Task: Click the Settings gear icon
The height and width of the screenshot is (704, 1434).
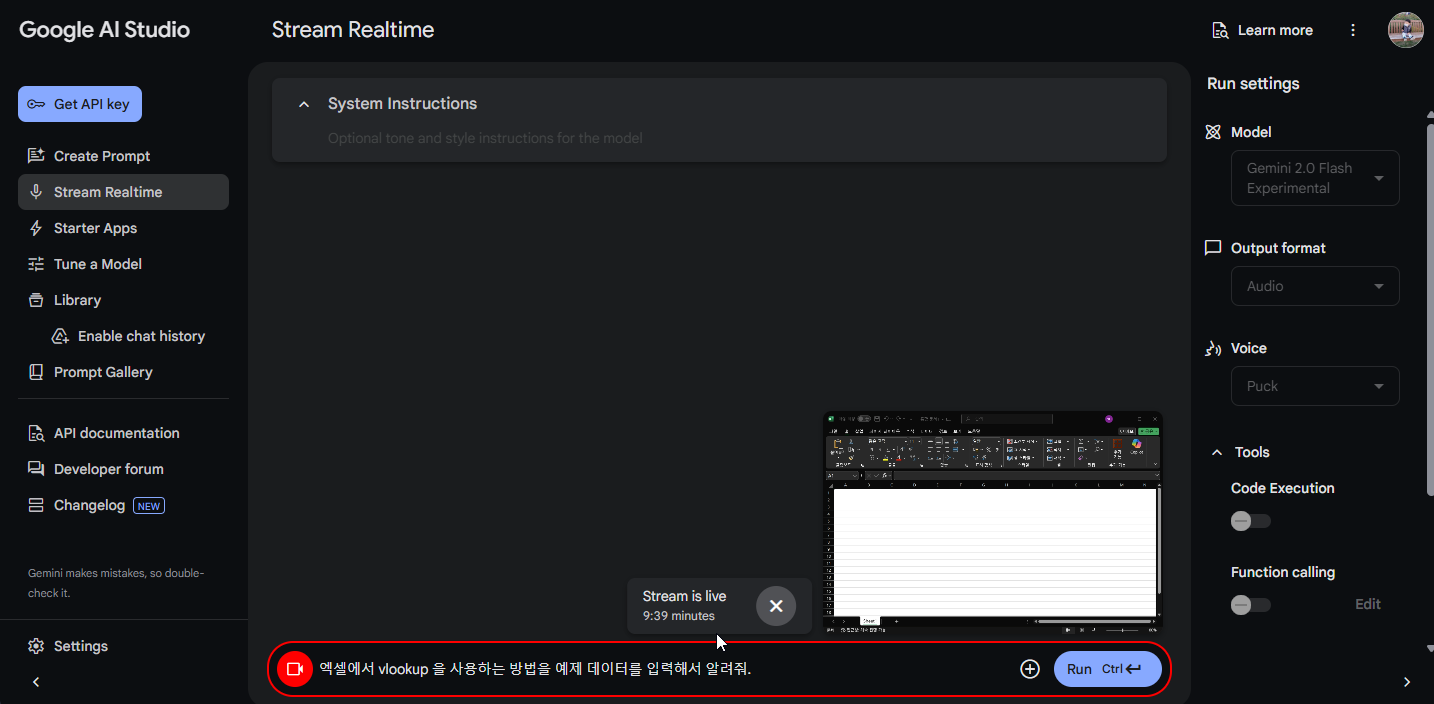Action: [x=36, y=646]
